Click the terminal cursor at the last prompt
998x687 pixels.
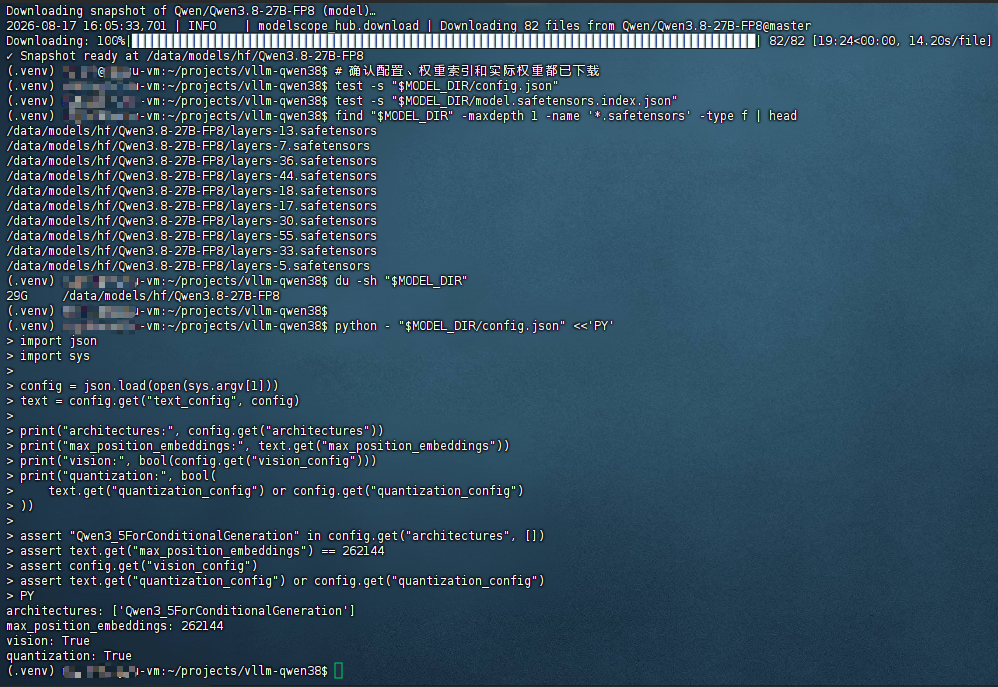(339, 670)
